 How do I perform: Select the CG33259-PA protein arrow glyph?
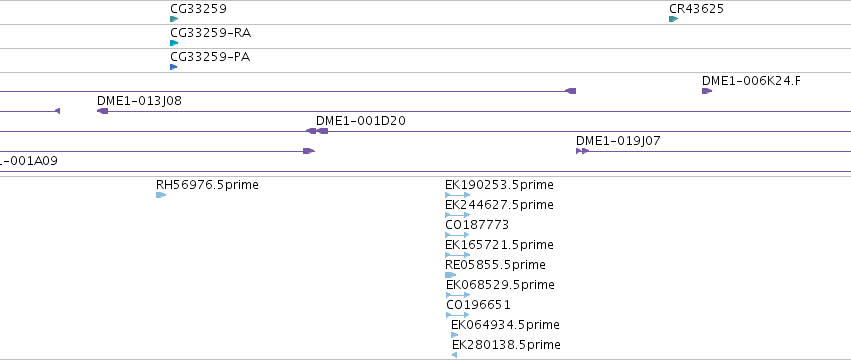[x=173, y=67]
